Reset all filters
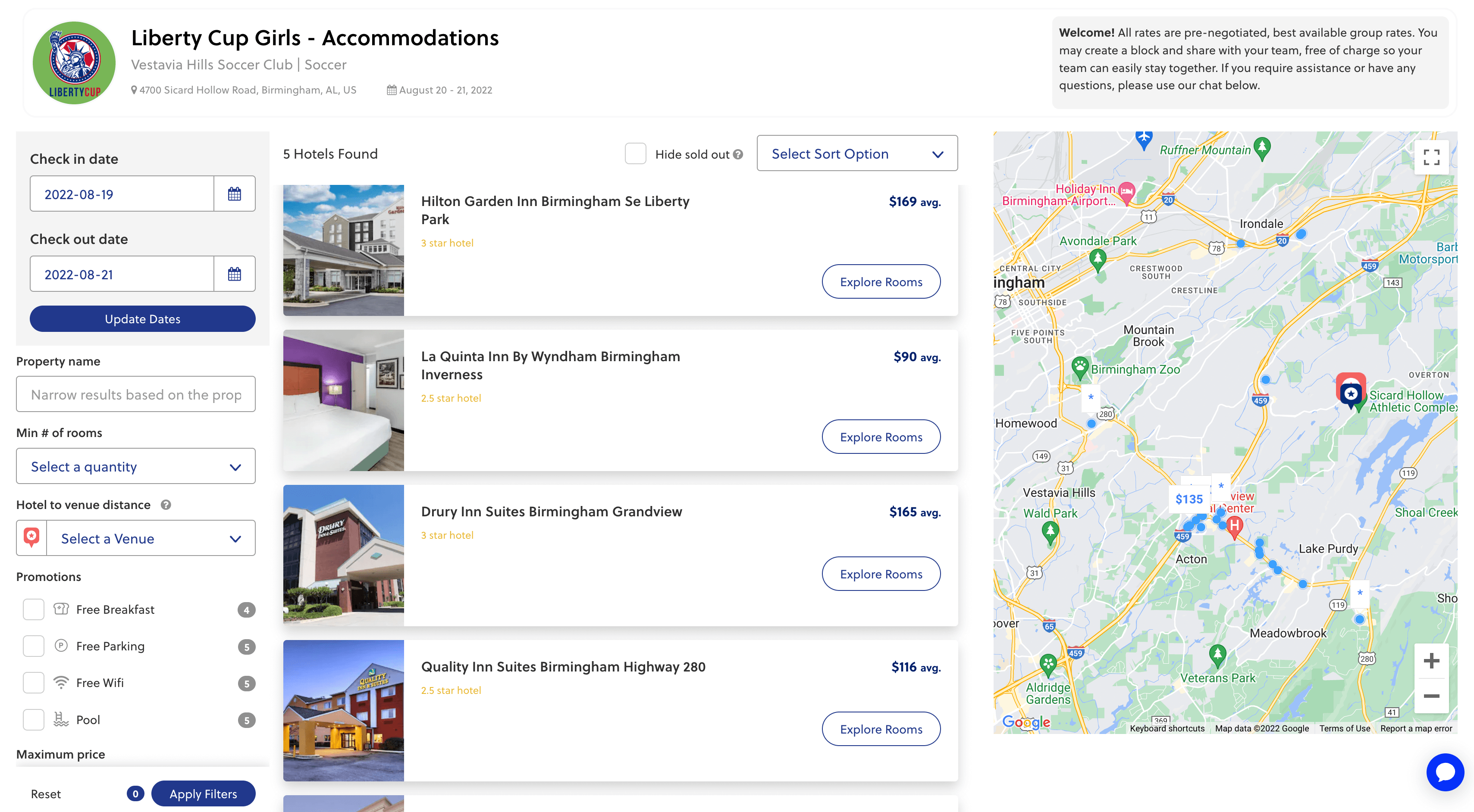The image size is (1474, 812). tap(46, 794)
